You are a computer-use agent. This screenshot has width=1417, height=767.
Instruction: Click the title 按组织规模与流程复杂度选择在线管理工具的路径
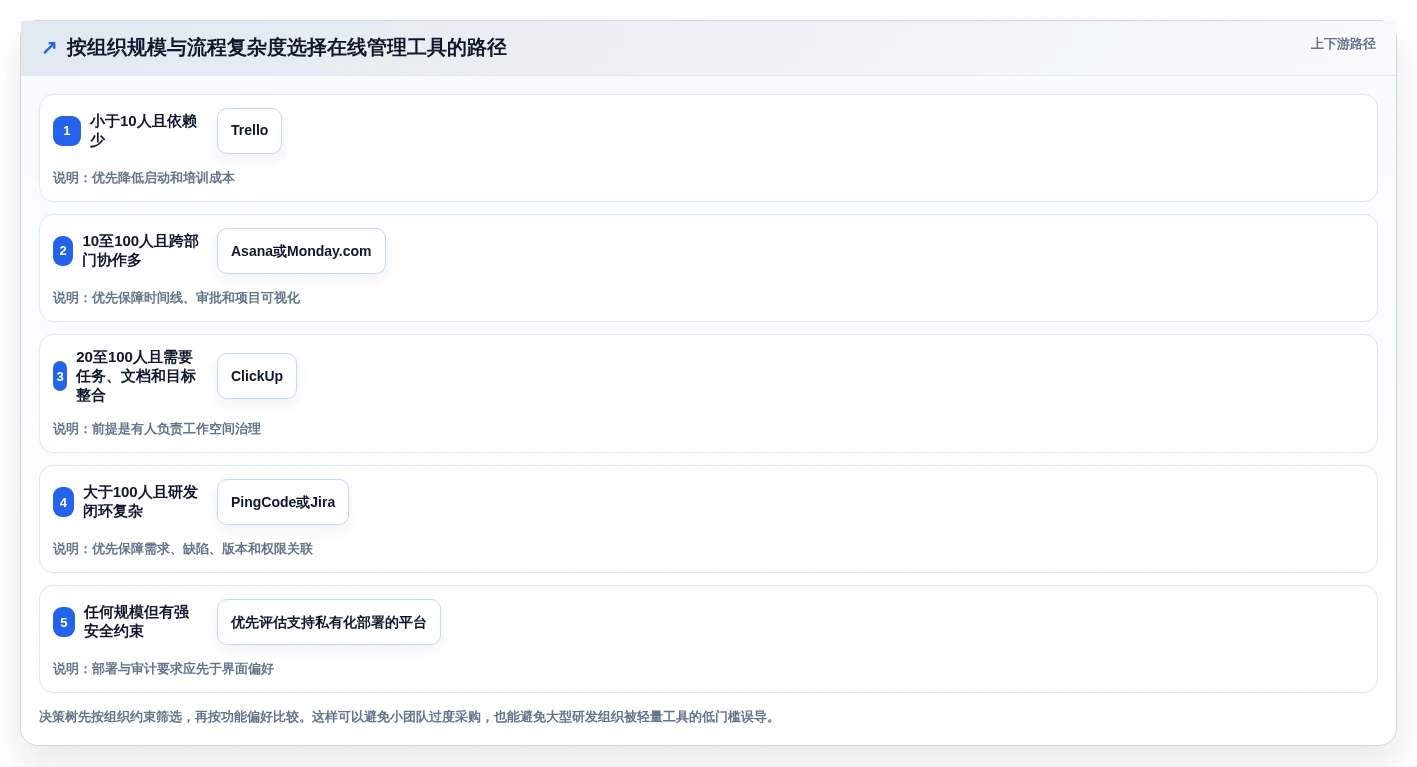point(287,47)
